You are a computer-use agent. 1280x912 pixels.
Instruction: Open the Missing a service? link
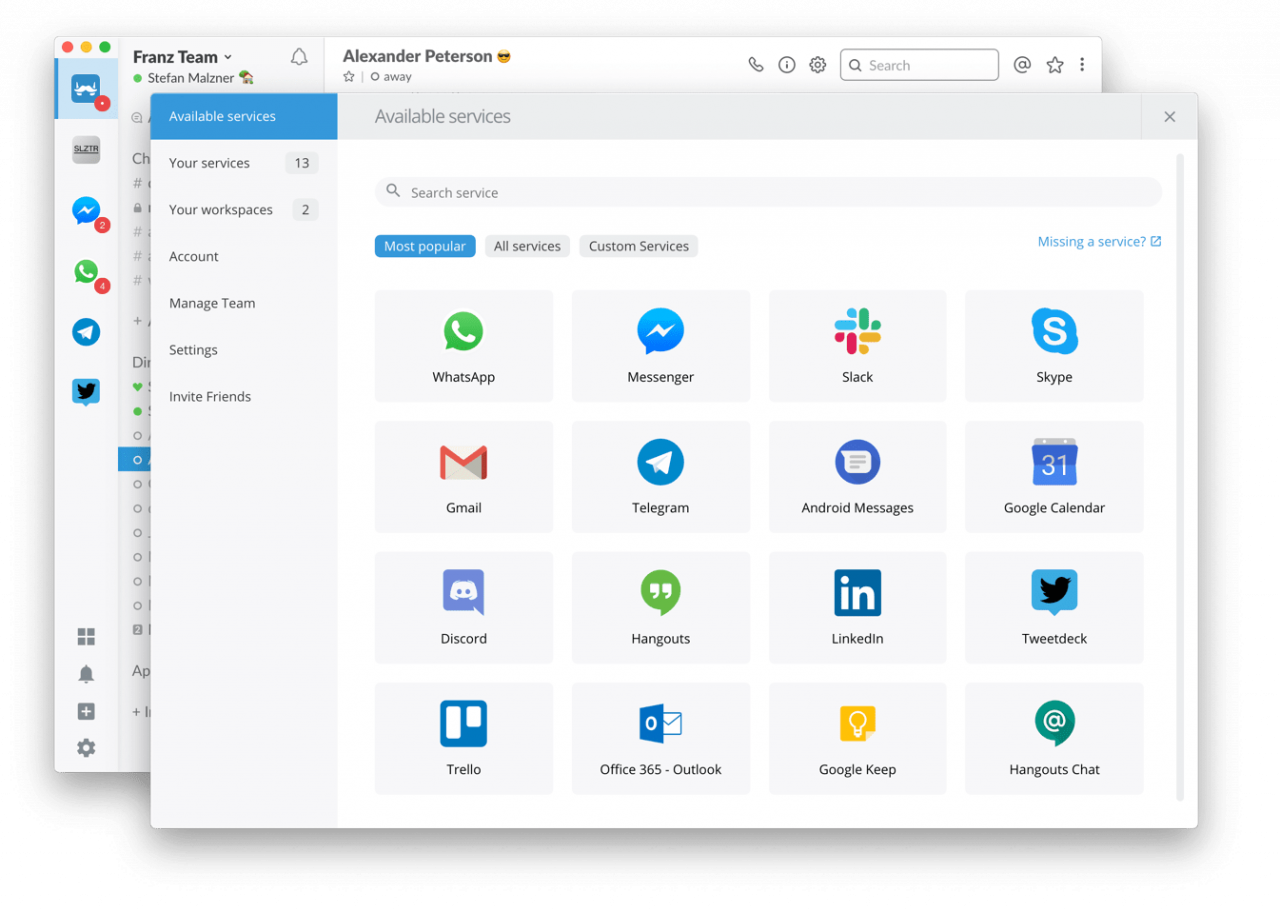tap(1099, 242)
